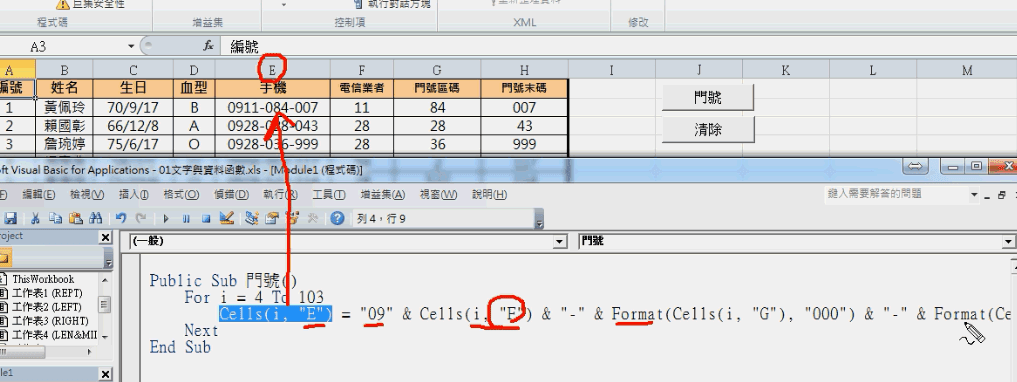This screenshot has height=382, width=1017.
Task: Open 偵錯(D) menu
Action: pos(232,195)
